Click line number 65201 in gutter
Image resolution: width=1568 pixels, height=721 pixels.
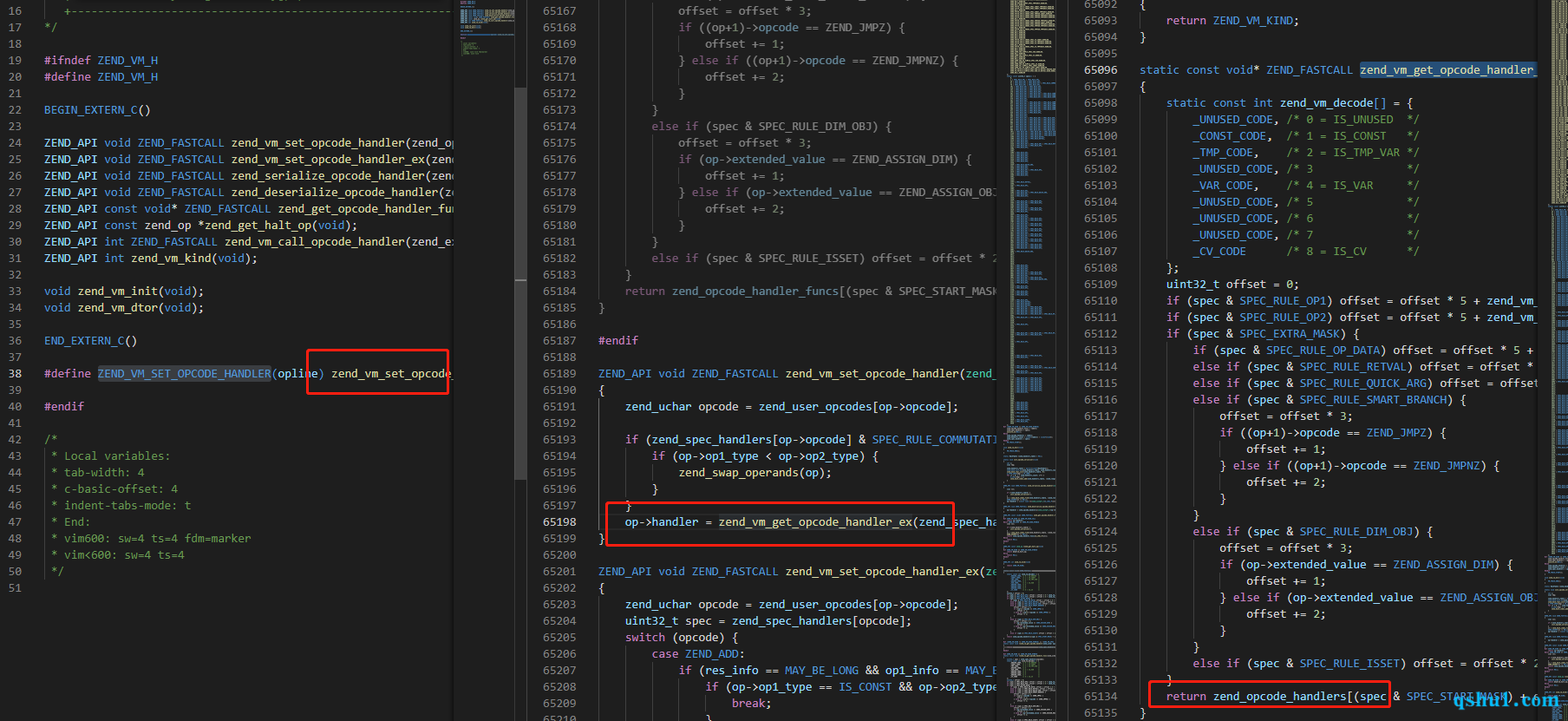click(559, 572)
